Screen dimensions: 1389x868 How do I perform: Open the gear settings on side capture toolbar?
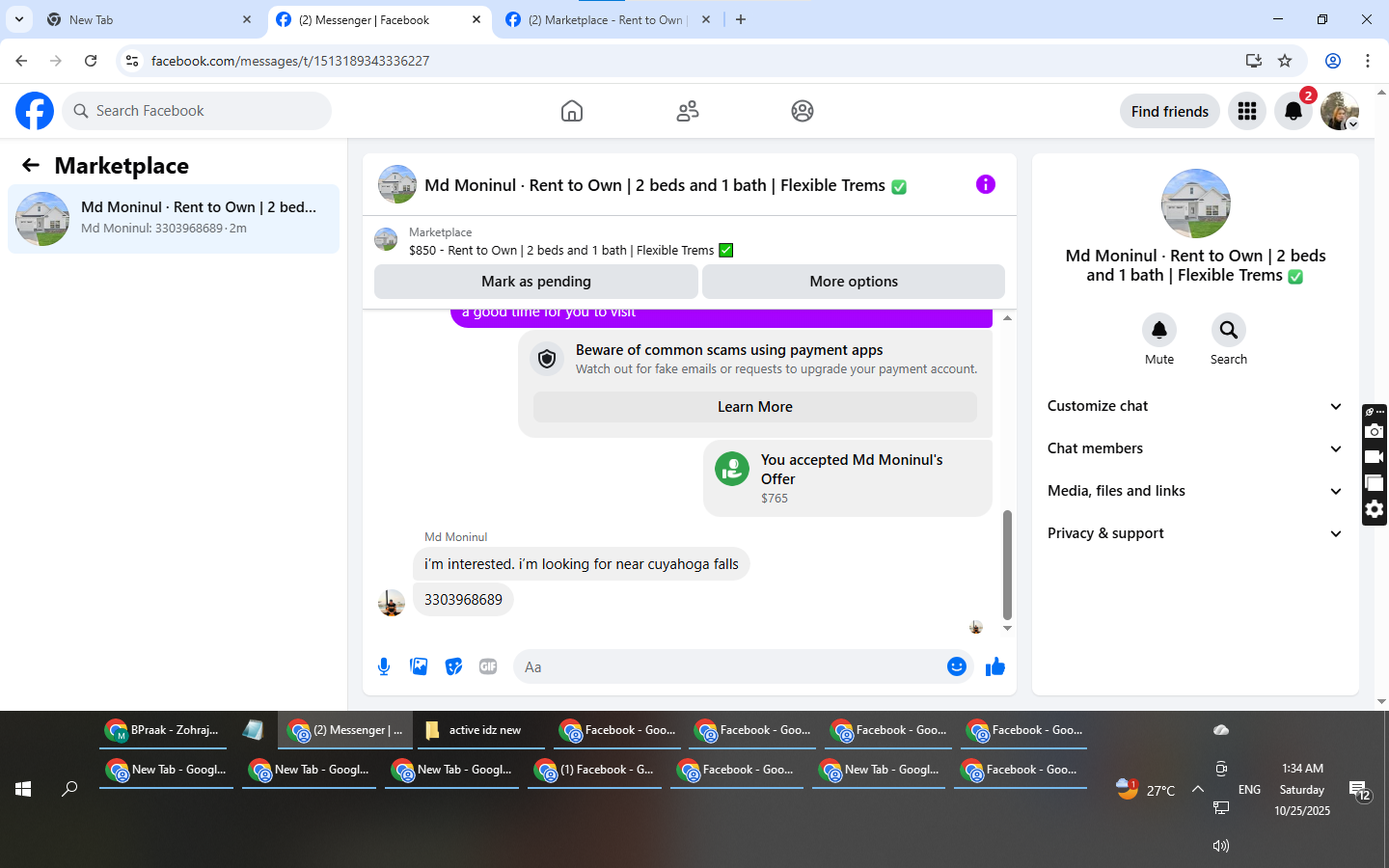[x=1375, y=509]
